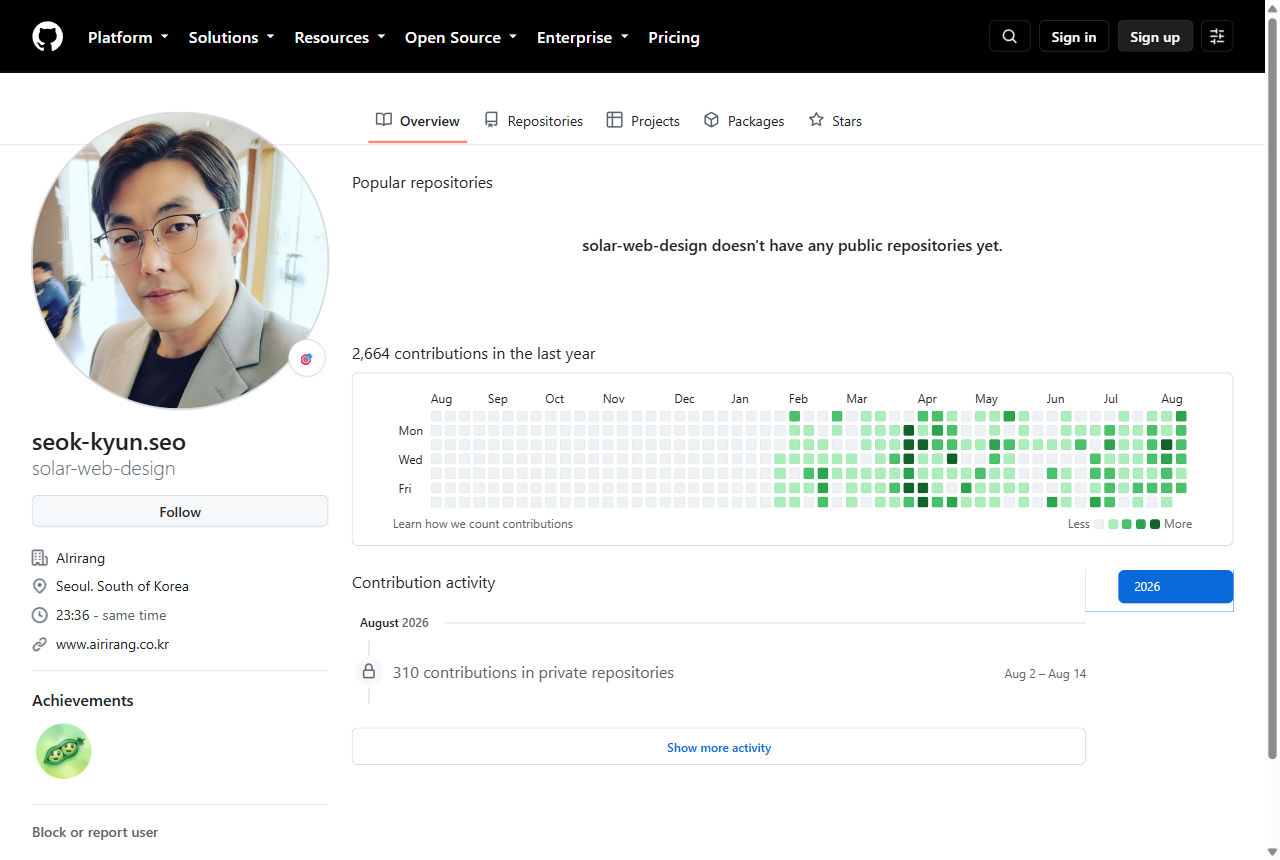Image resolution: width=1280 pixels, height=860 pixels.
Task: Open Learn how we count contributions
Action: [x=483, y=524]
